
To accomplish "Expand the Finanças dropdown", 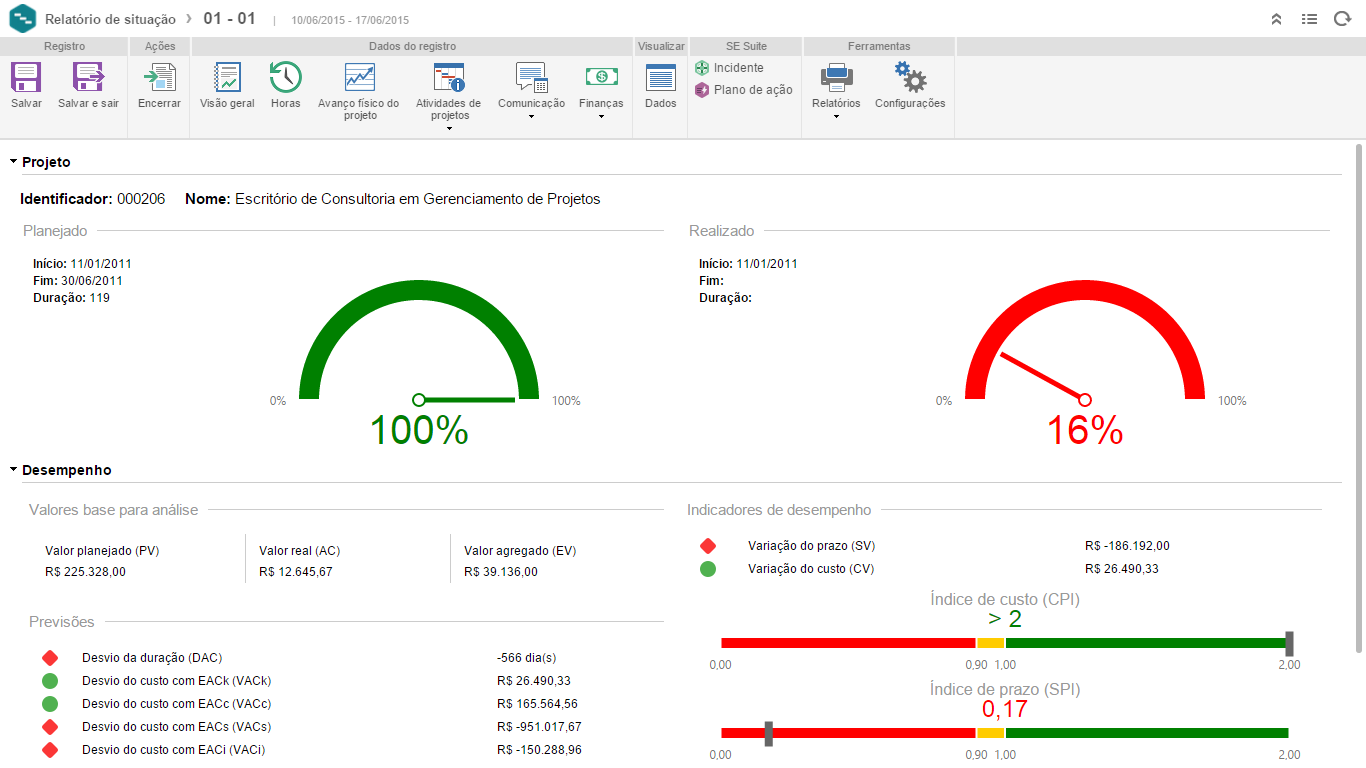I will pyautogui.click(x=601, y=116).
